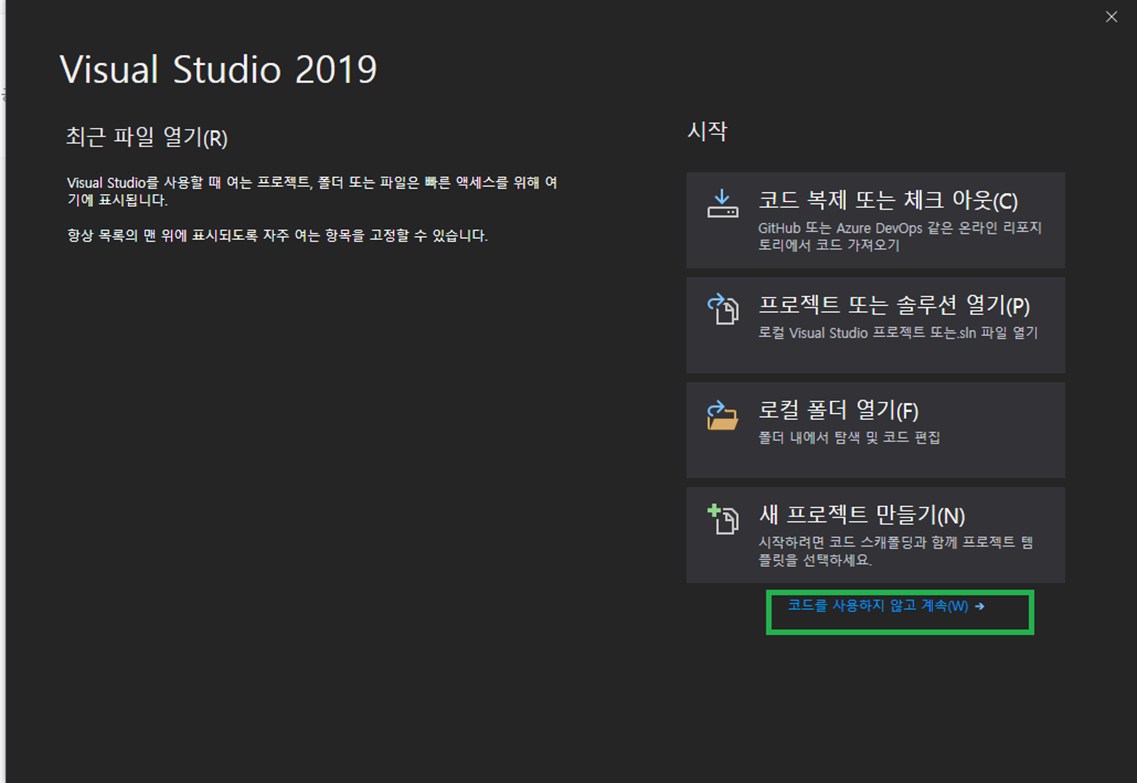Click the '최근 파일 열기(R)' heading
The height and width of the screenshot is (783, 1137).
coord(146,137)
